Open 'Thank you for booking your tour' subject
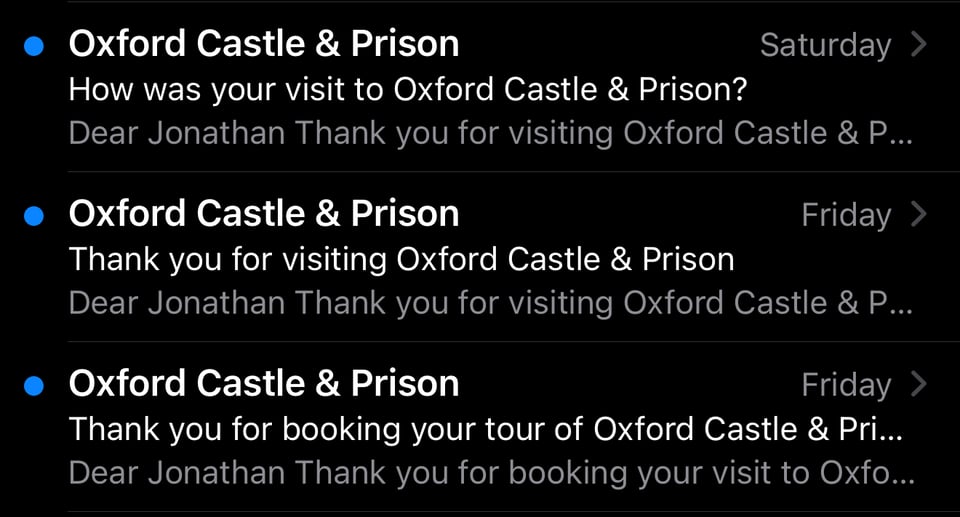Screen dimensions: 960x517 click(485, 430)
